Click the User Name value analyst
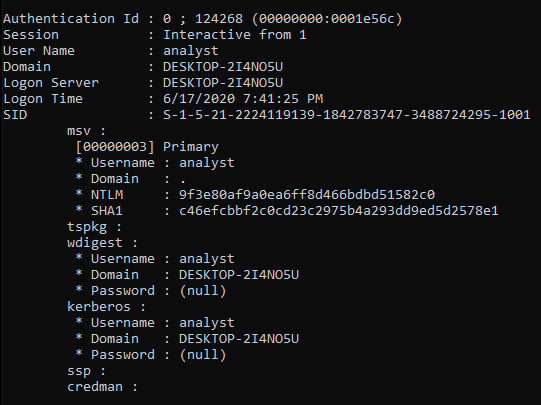This screenshot has width=541, height=405. (x=190, y=51)
